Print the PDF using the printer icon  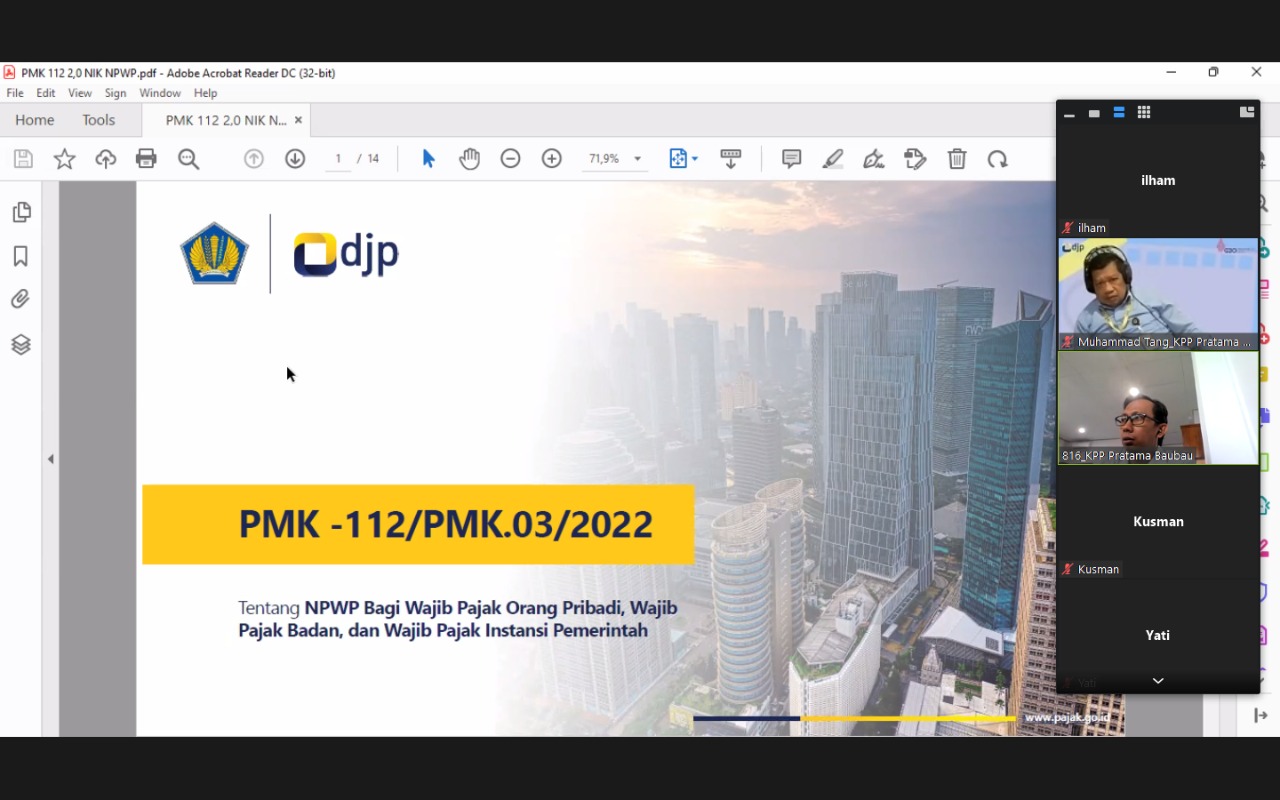click(x=146, y=159)
